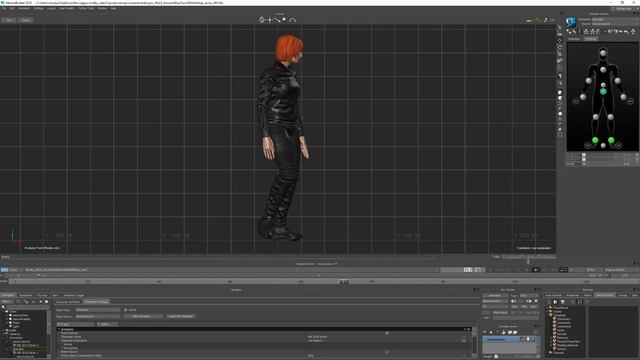This screenshot has width=640, height=360.
Task: Click the new layer icon in Animation Layers
Action: pos(485,332)
